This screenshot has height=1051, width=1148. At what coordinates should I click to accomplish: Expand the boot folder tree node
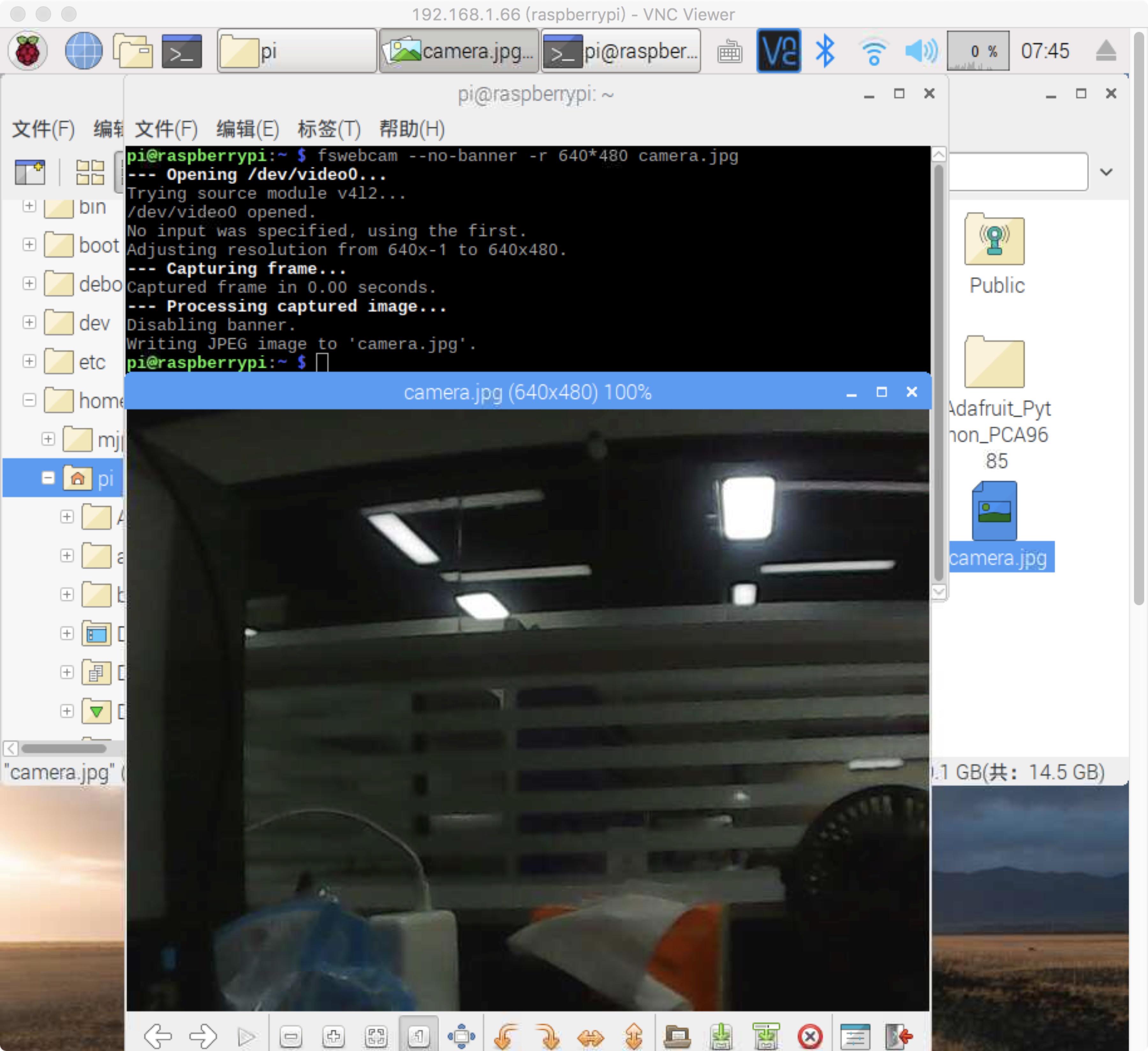[x=29, y=245]
